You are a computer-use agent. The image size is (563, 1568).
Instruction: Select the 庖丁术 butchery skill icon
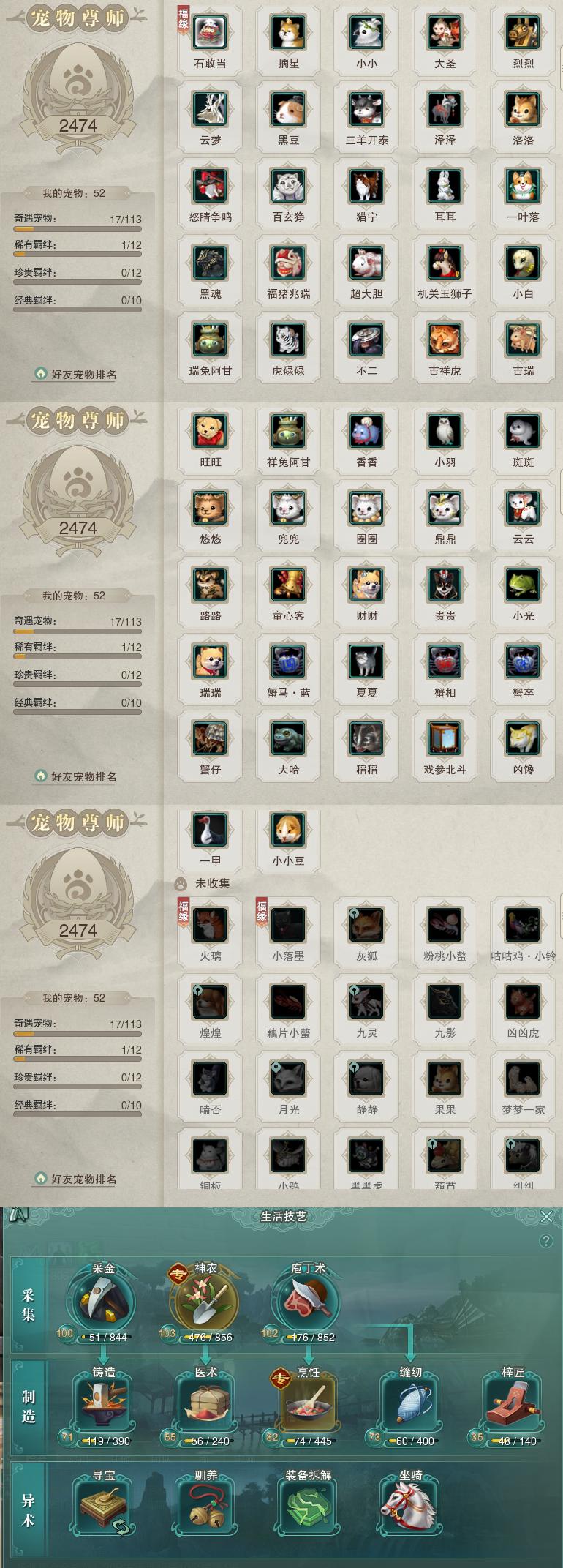click(x=308, y=1302)
